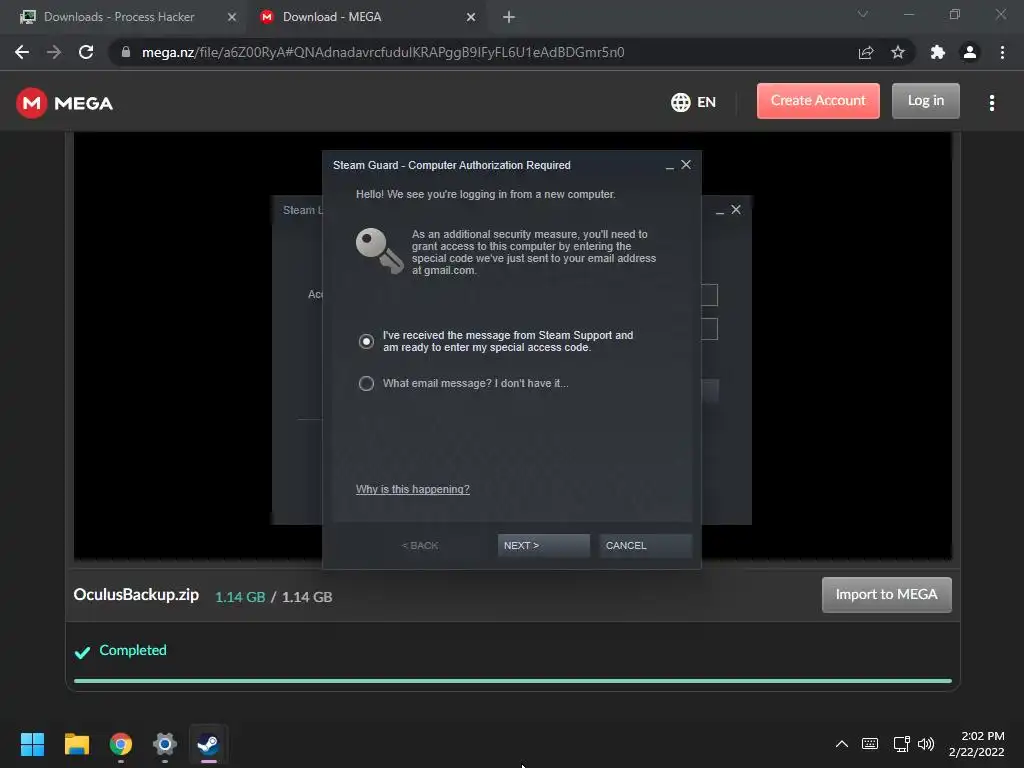Switch to Downloads - Process Hacker tab
Image resolution: width=1024 pixels, height=768 pixels.
tap(119, 17)
